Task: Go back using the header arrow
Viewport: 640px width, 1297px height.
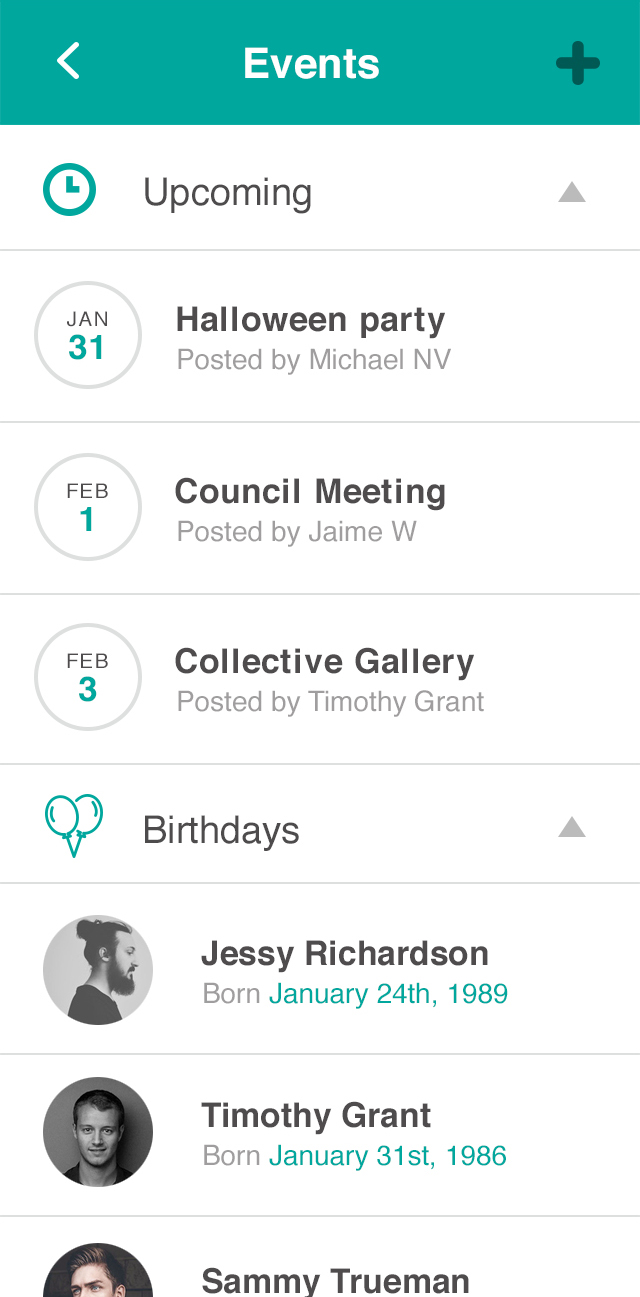Action: pyautogui.click(x=68, y=62)
